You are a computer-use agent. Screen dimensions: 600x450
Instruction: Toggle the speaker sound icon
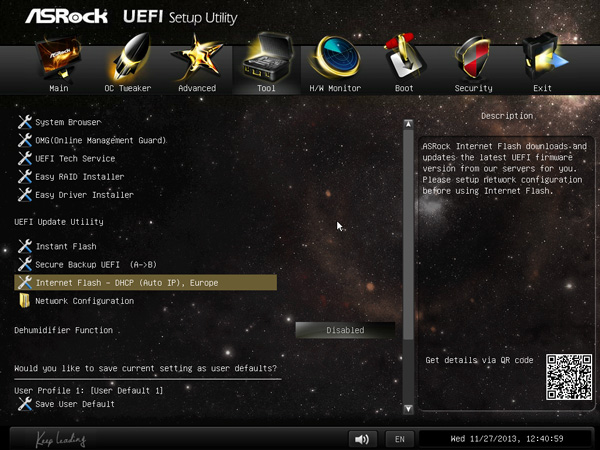(x=362, y=439)
